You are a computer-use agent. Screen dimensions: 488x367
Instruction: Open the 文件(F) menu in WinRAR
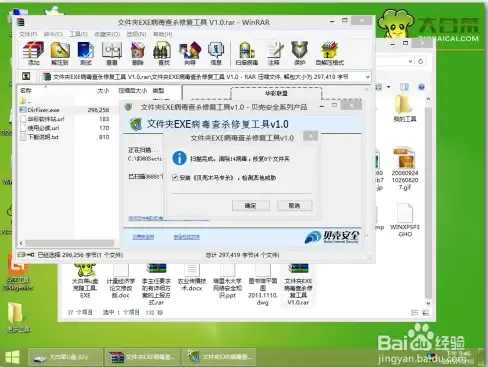pyautogui.click(x=28, y=34)
